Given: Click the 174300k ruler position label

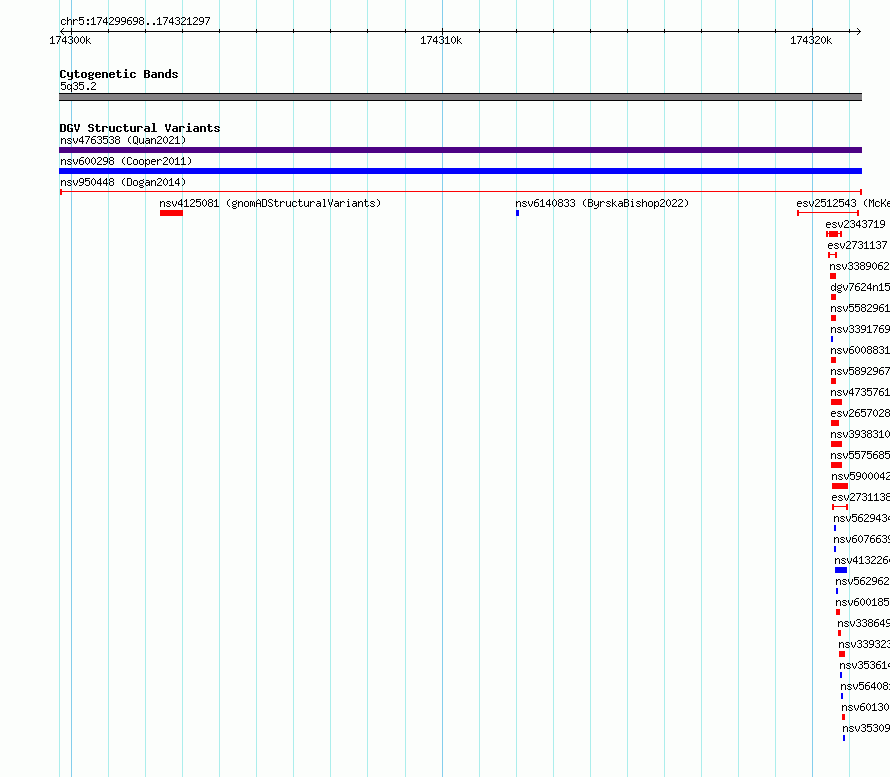Looking at the screenshot, I should click(x=70, y=40).
